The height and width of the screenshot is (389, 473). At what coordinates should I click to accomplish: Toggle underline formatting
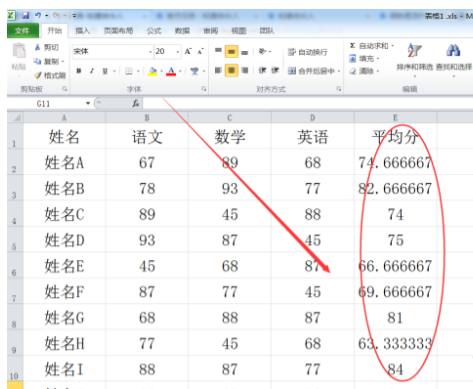click(105, 71)
